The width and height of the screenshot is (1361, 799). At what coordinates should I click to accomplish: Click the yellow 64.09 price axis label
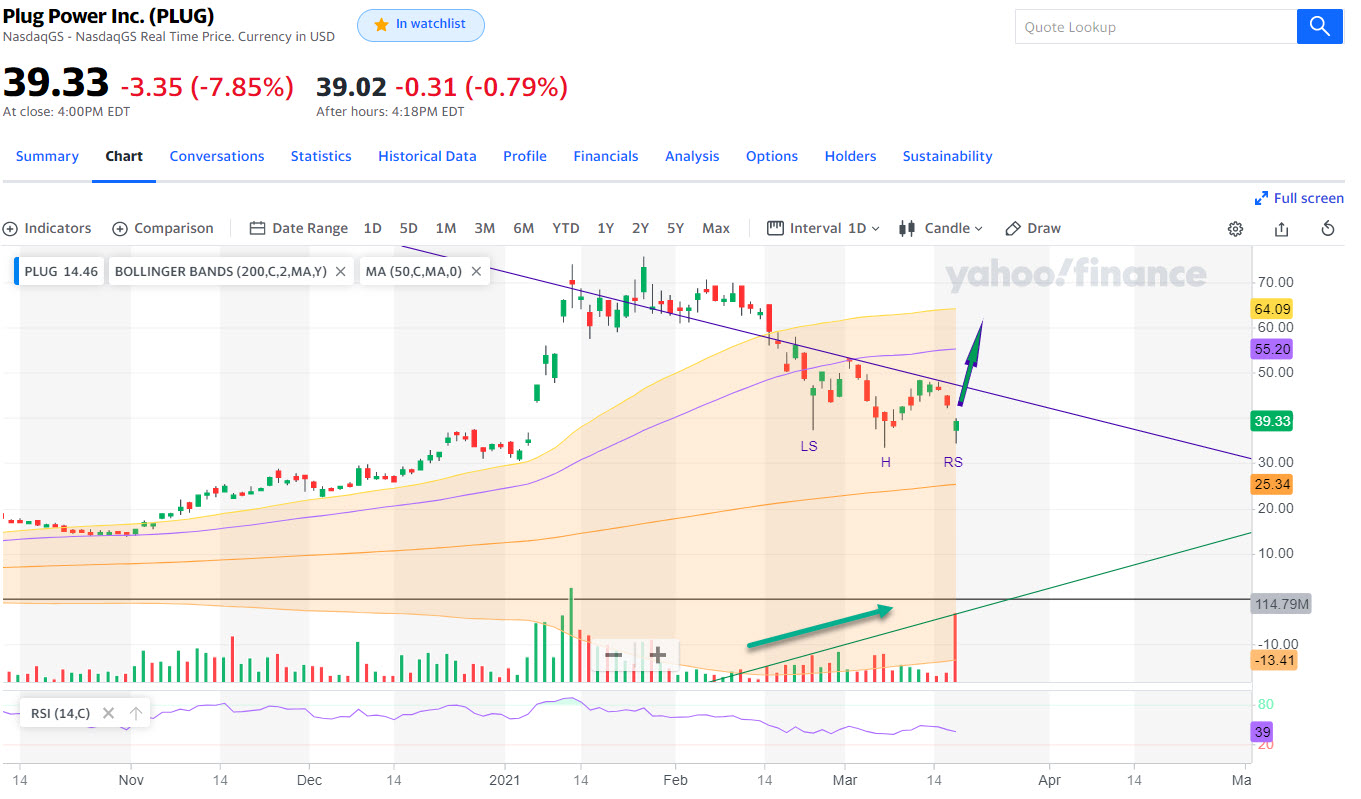click(x=1273, y=309)
